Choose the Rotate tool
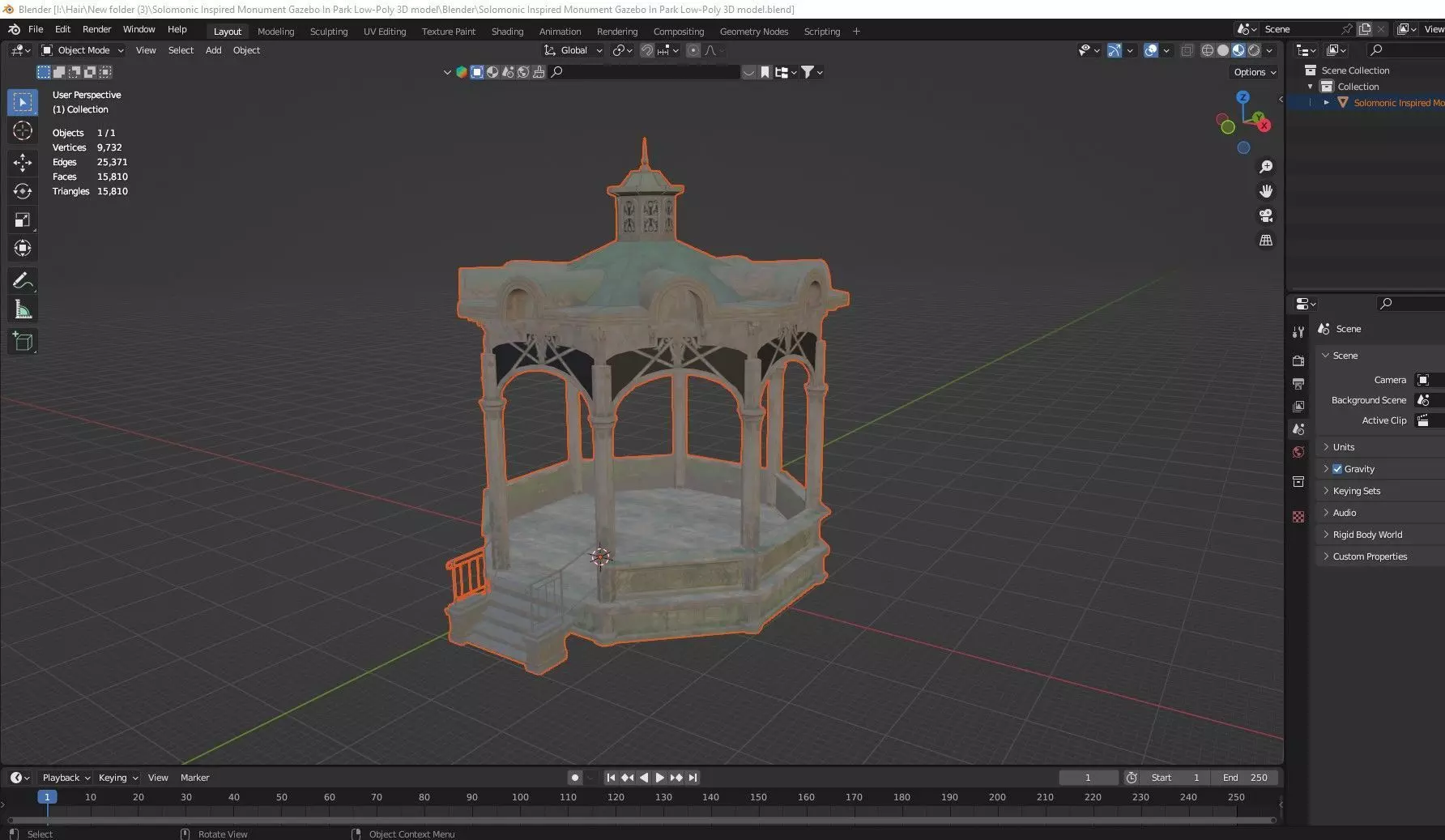 point(23,191)
